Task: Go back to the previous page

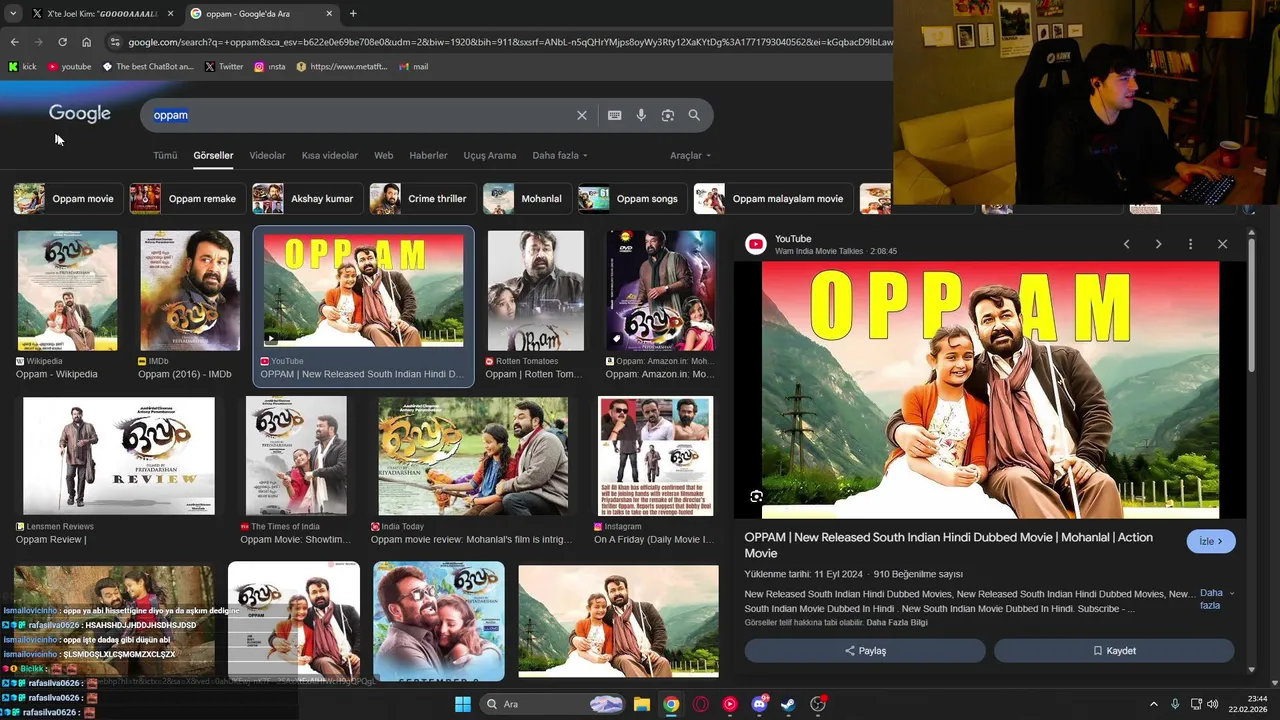Action: click(14, 42)
